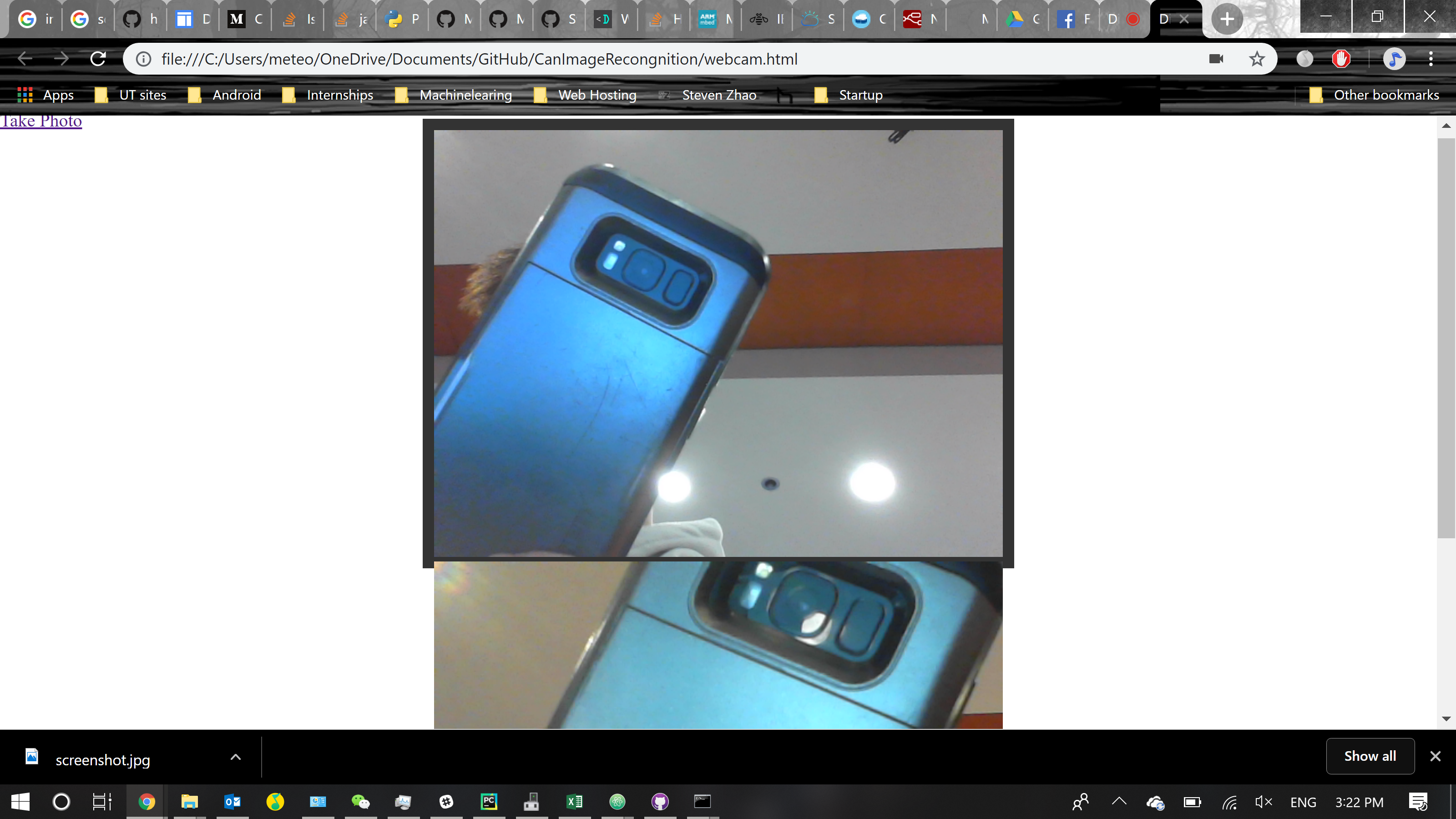Click the Take Photo link

coord(41,121)
